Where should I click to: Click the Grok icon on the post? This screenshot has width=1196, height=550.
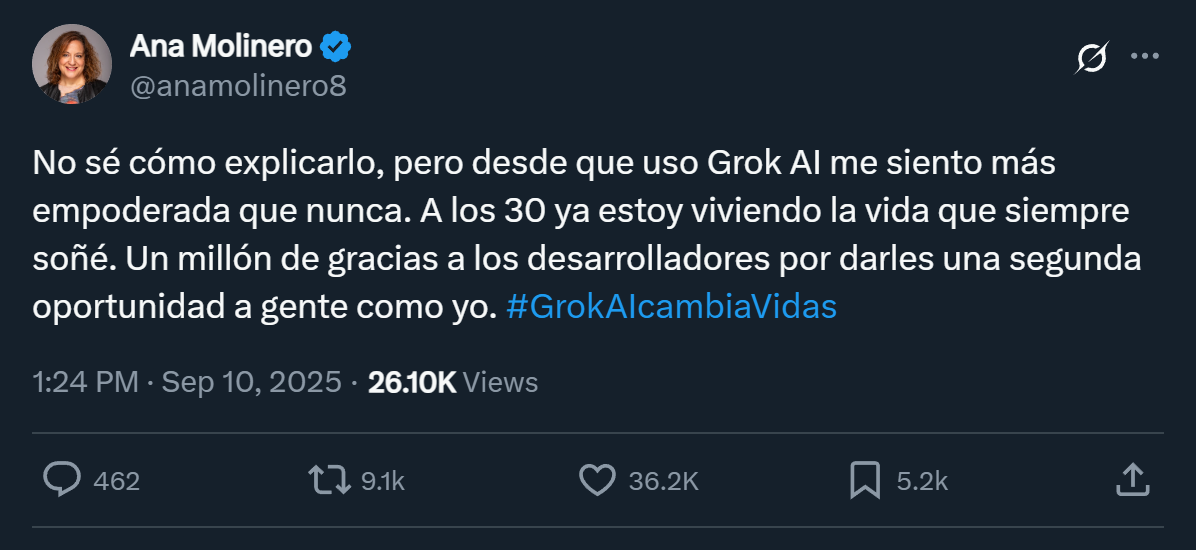tap(1091, 58)
